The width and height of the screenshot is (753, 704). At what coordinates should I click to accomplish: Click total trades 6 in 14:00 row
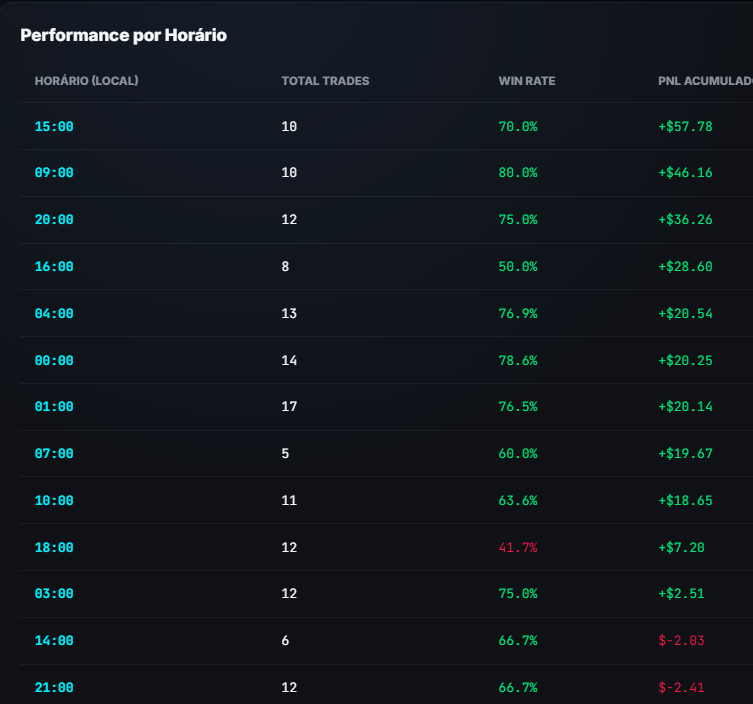pos(285,642)
